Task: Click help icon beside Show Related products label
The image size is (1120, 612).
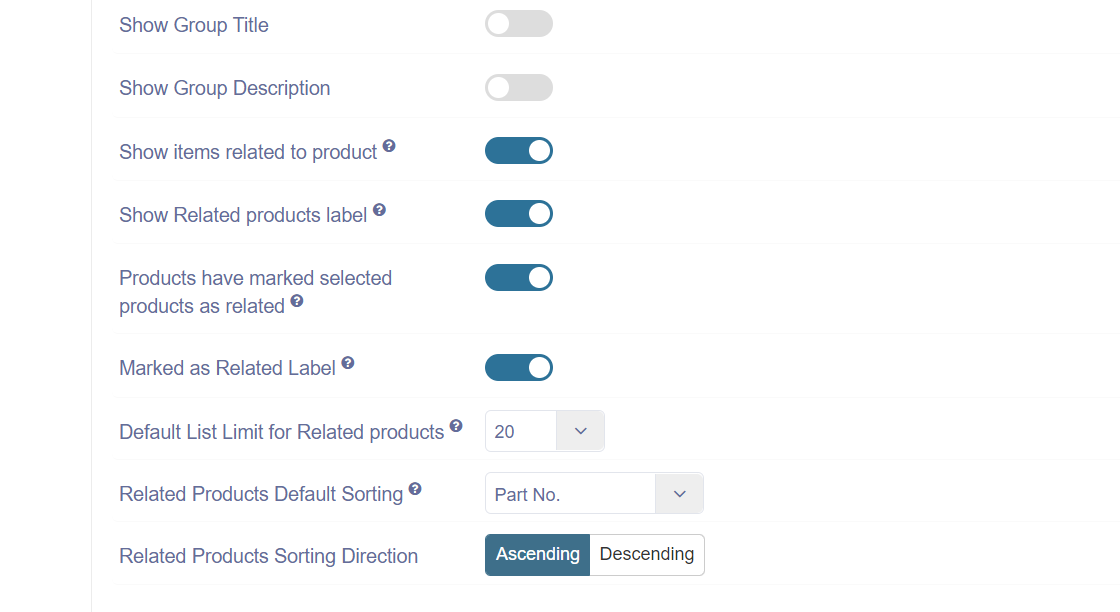Action: click(379, 209)
